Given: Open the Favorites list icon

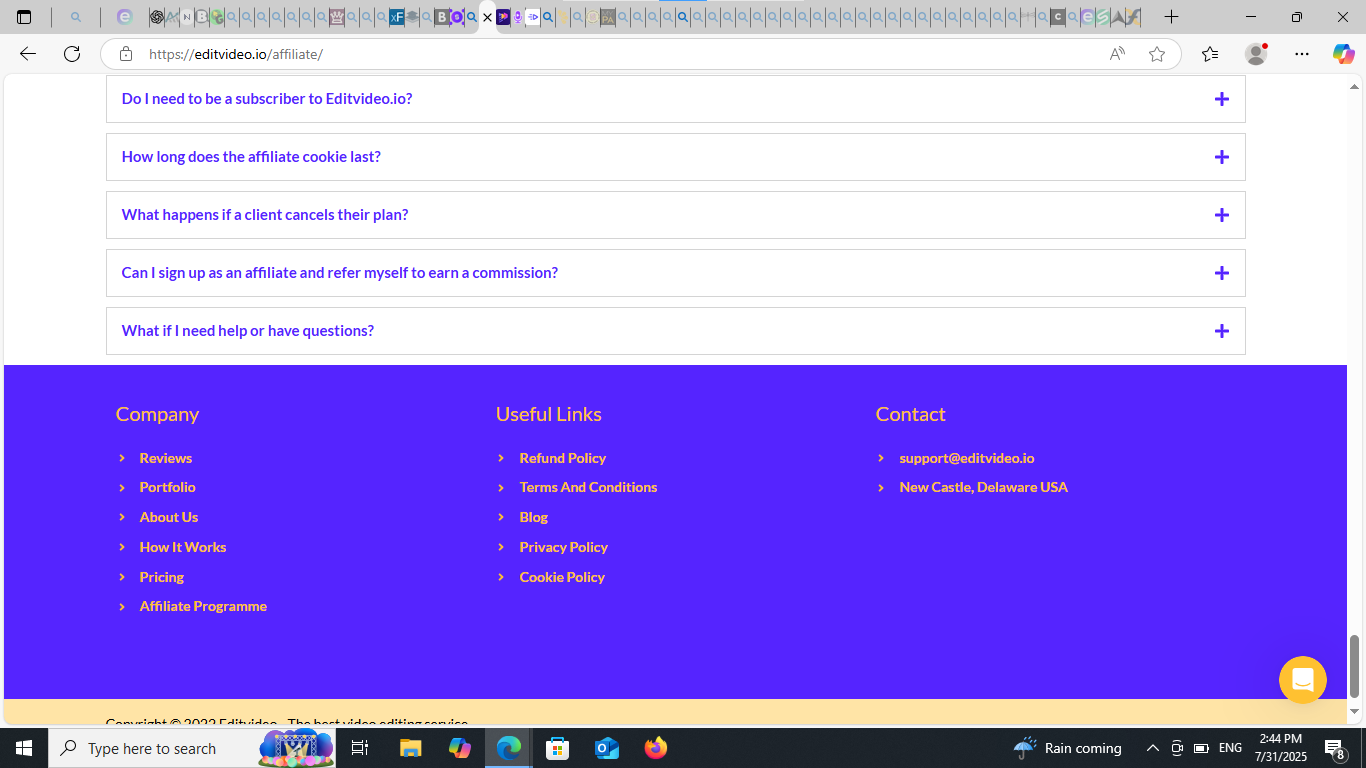Looking at the screenshot, I should pos(1210,54).
